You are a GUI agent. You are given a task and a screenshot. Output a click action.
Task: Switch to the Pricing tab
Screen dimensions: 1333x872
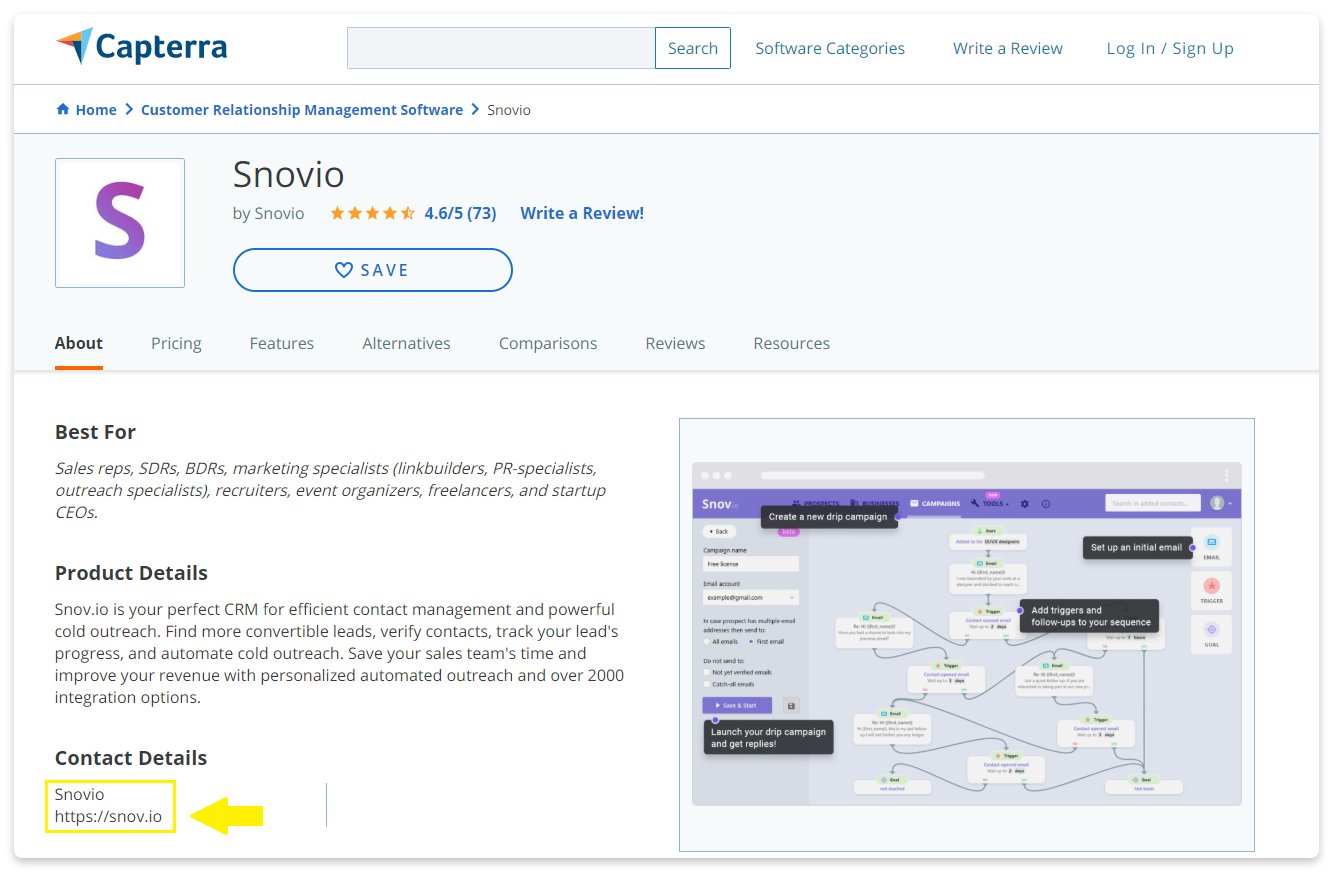[176, 343]
